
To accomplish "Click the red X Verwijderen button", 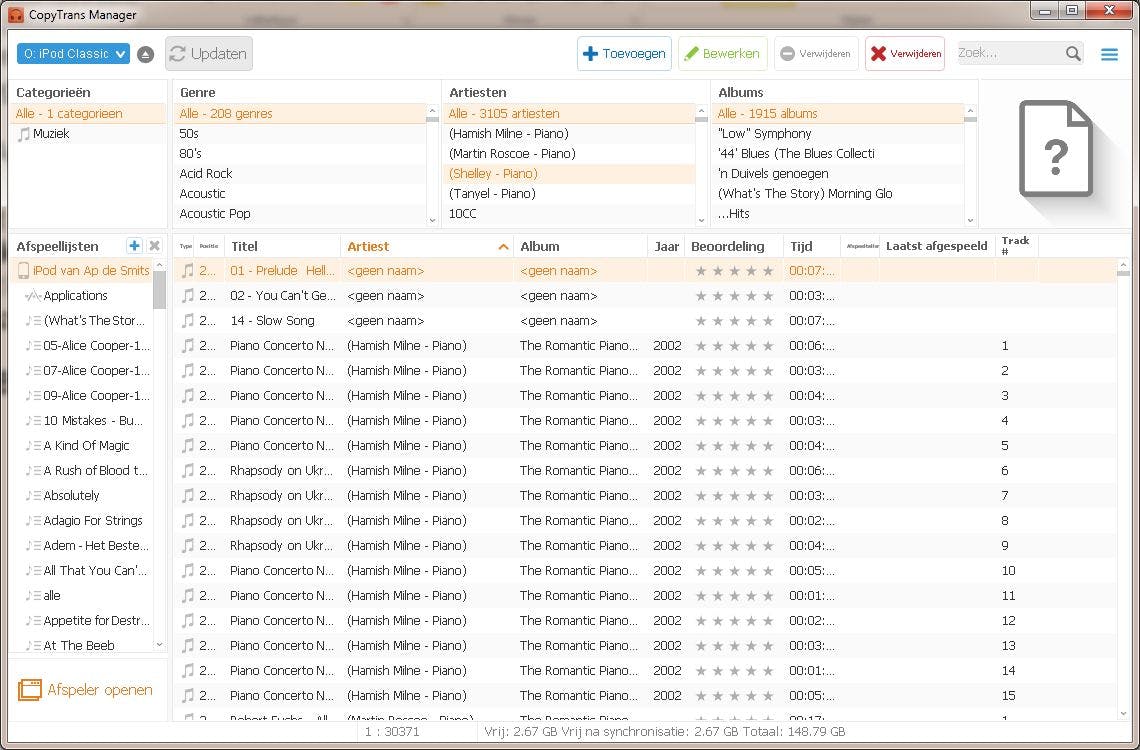I will point(905,54).
